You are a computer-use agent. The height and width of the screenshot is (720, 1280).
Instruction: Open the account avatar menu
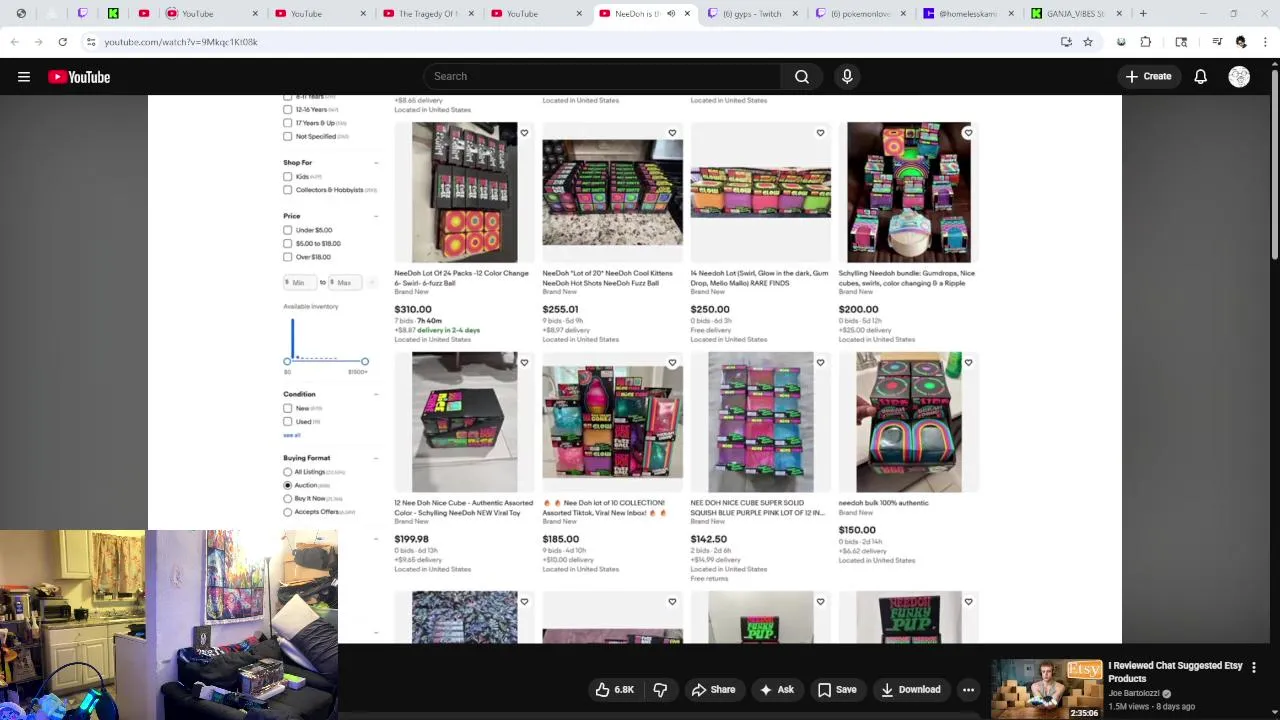pos(1239,77)
